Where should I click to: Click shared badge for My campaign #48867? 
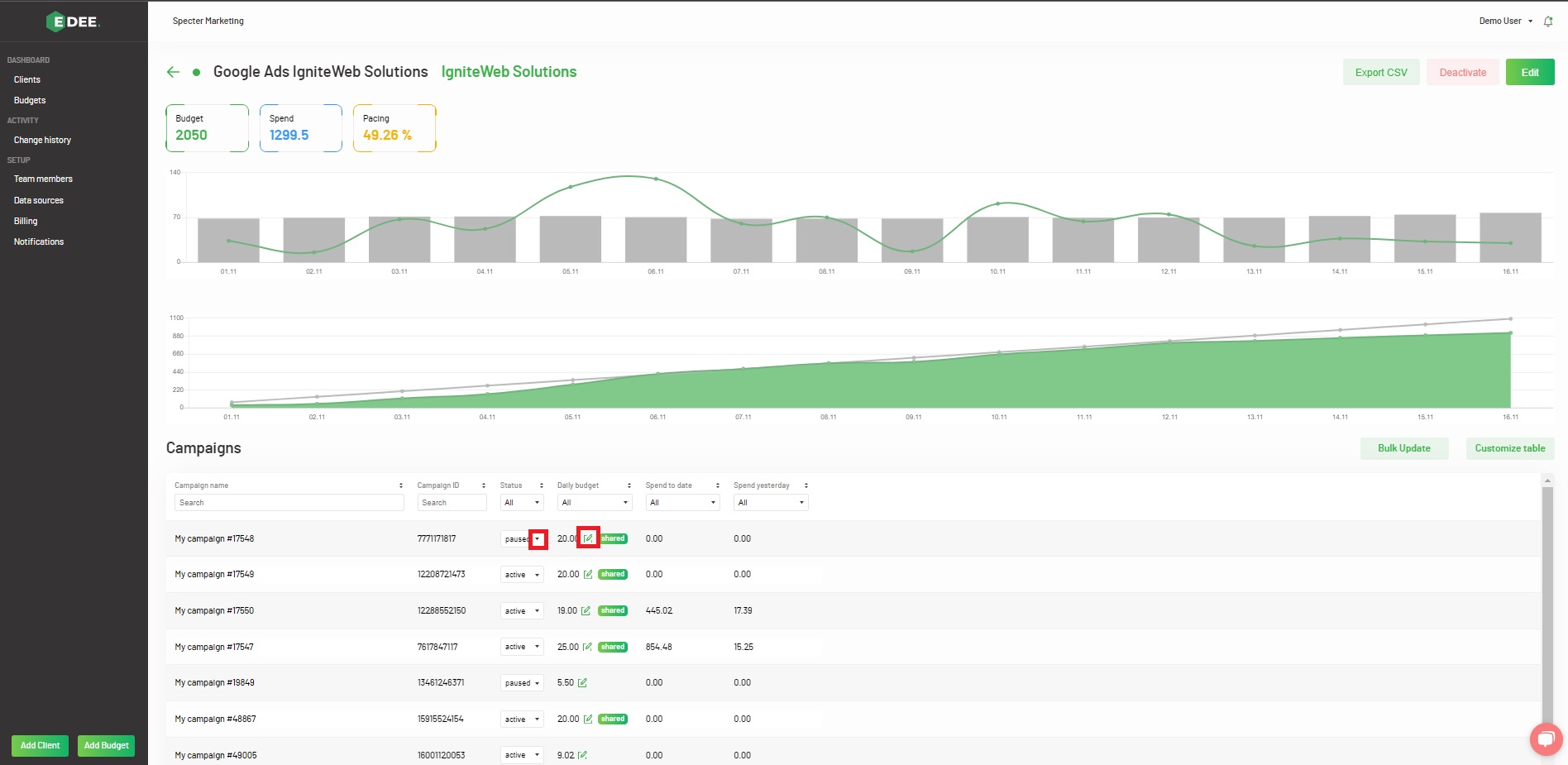tap(613, 719)
